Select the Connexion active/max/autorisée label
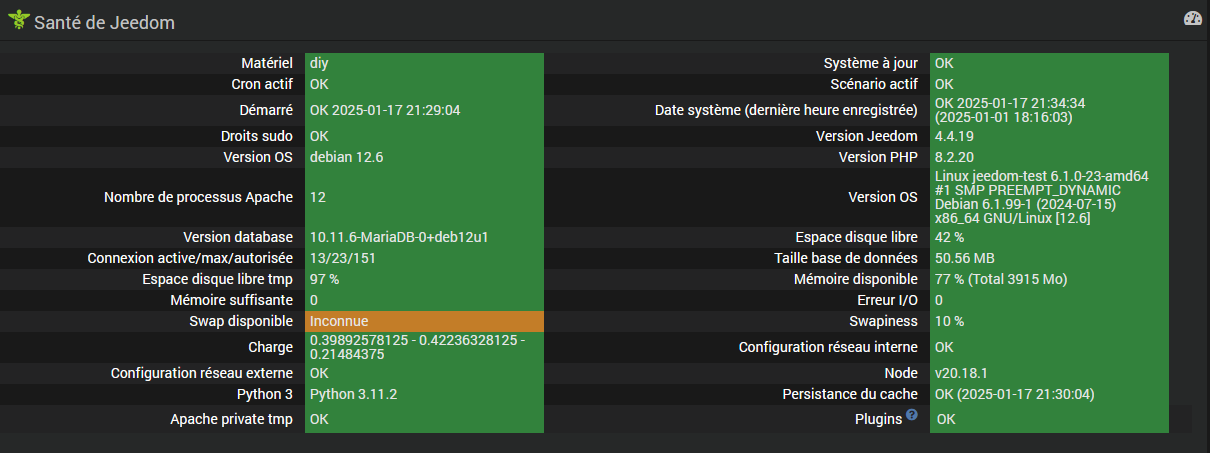Screen dimensions: 1210x453 point(190,258)
